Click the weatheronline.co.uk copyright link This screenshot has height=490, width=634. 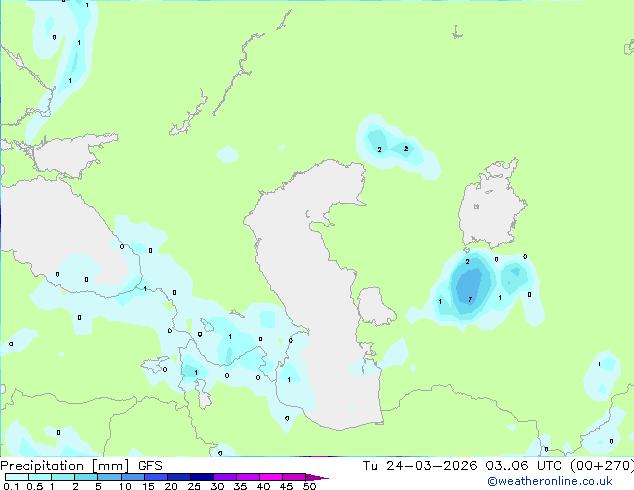click(x=550, y=481)
